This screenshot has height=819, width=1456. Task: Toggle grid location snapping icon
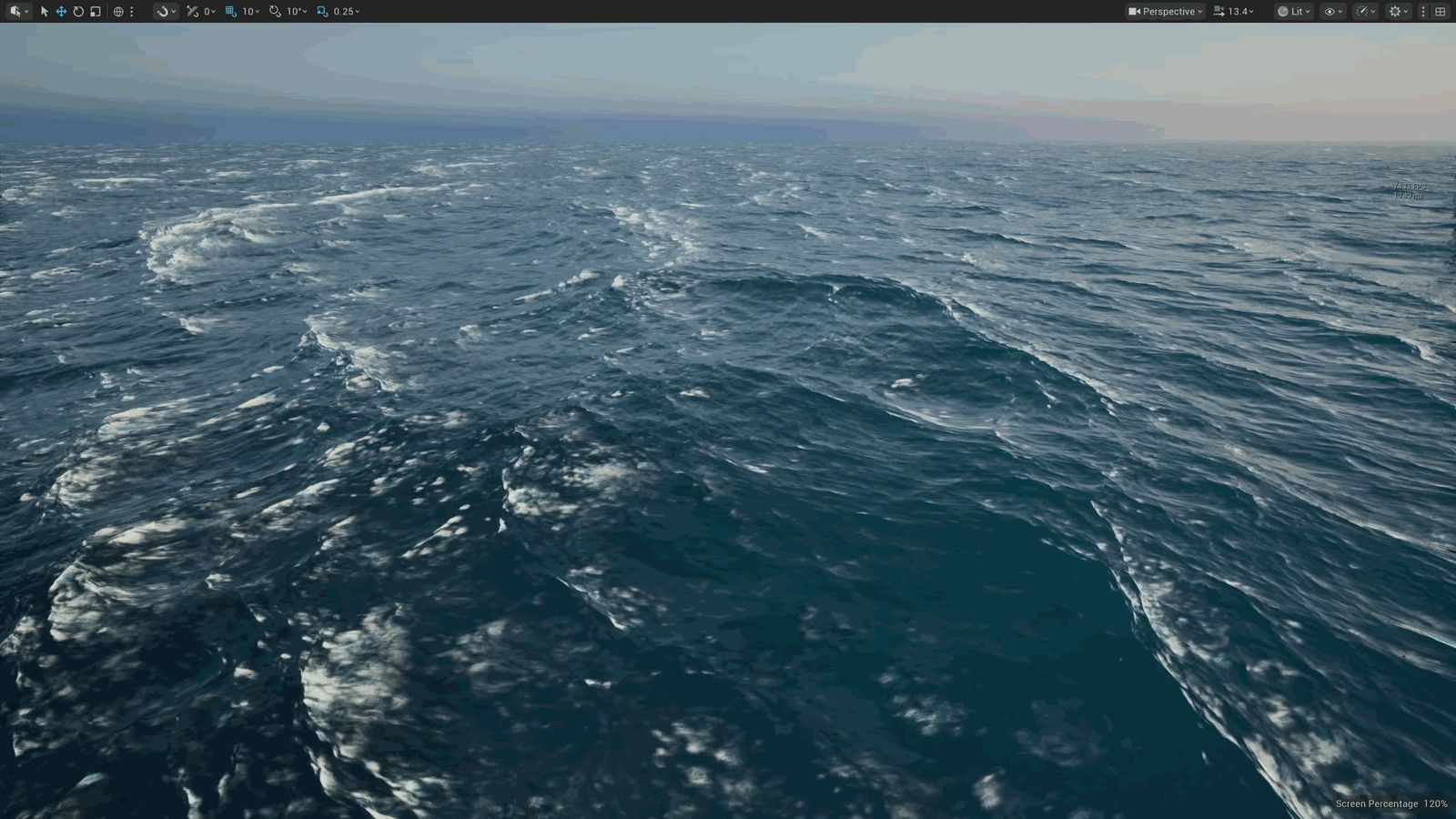tap(231, 12)
